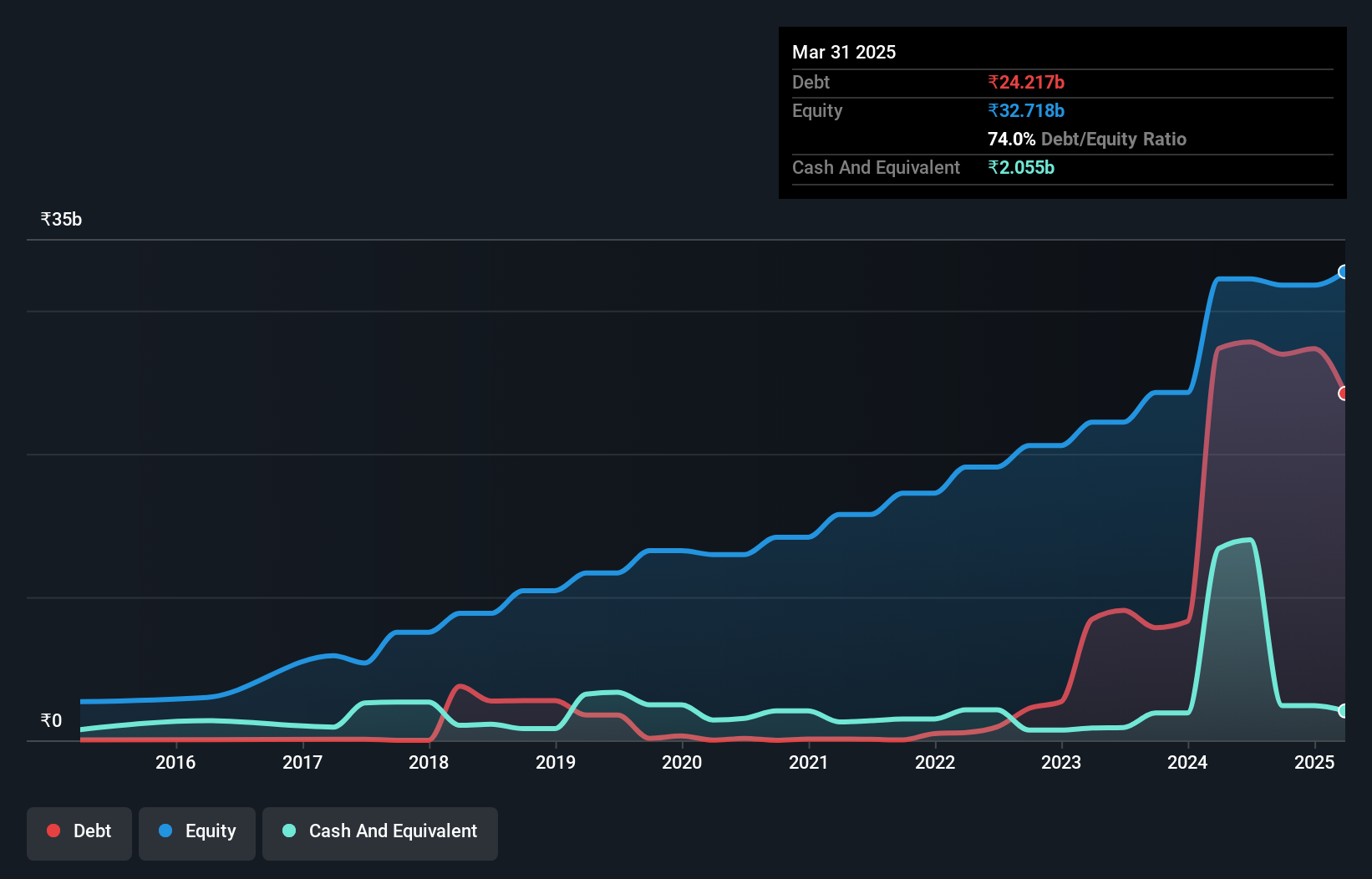
Task: Select the Cash endpoint marker on chart
Action: pos(1344,711)
